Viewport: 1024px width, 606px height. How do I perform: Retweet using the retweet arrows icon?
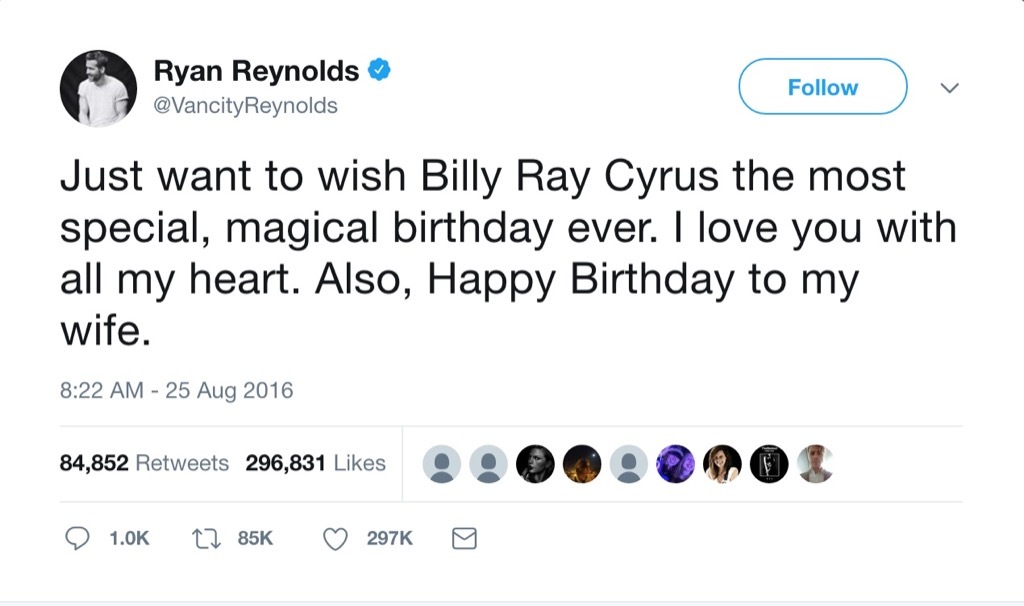pyautogui.click(x=206, y=538)
